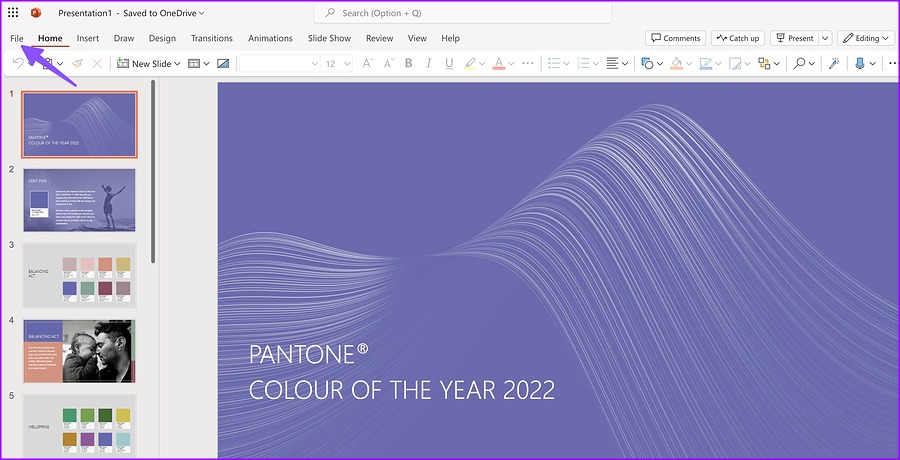The height and width of the screenshot is (460, 900).
Task: Select slide 4 thumbnail in panel
Action: [79, 351]
